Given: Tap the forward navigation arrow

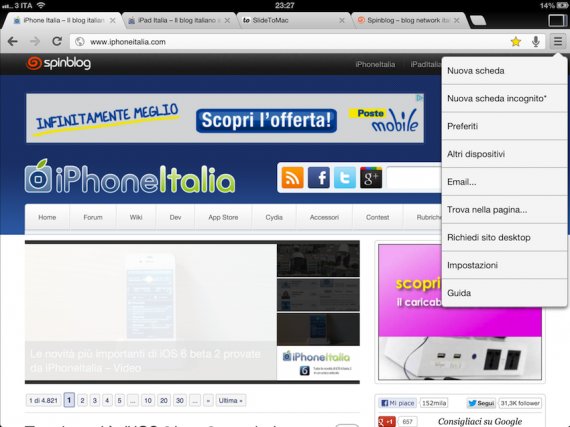Looking at the screenshot, I should pyautogui.click(x=35, y=41).
